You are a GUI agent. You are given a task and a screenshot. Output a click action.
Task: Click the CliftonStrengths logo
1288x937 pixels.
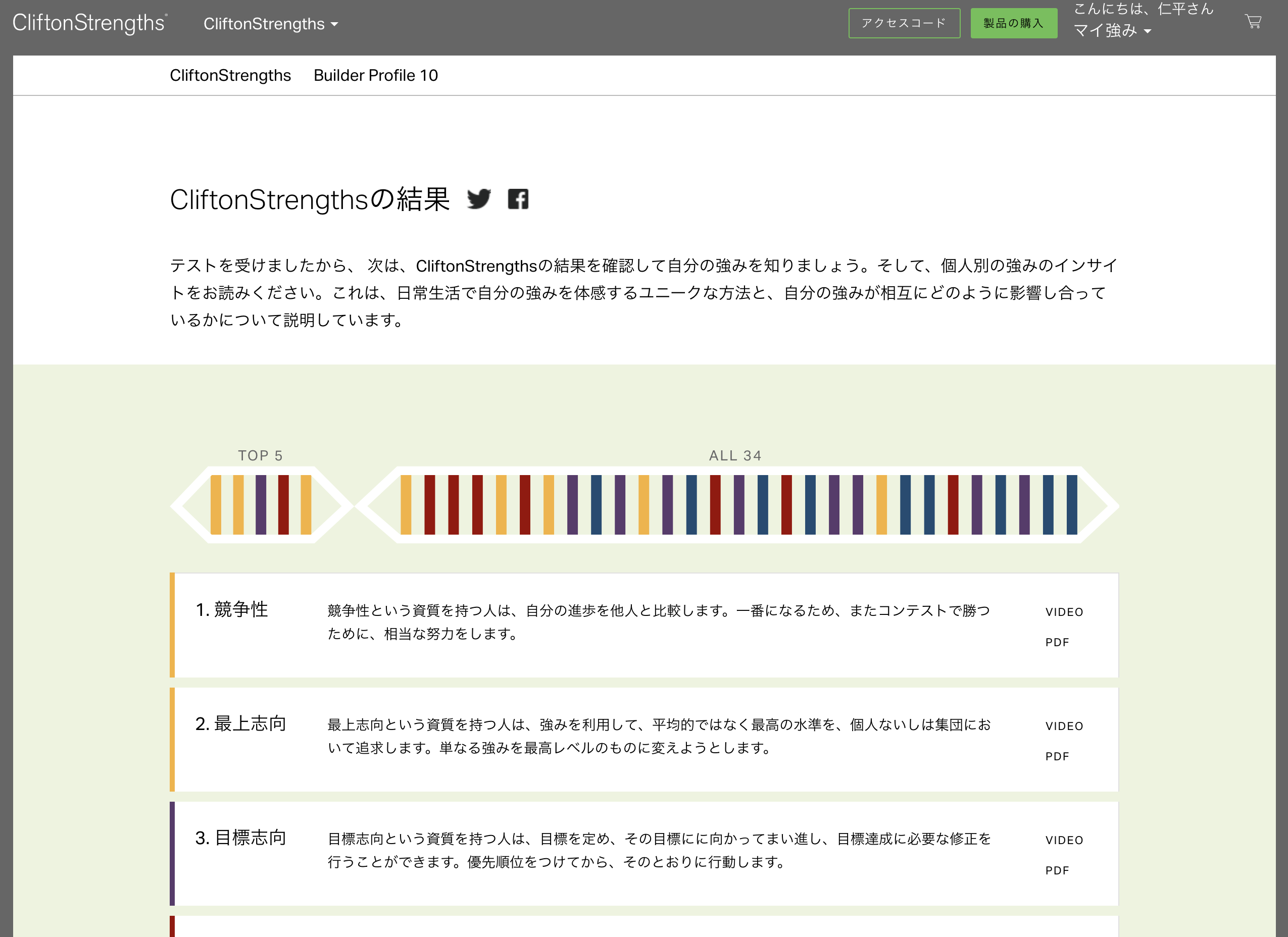[x=90, y=23]
